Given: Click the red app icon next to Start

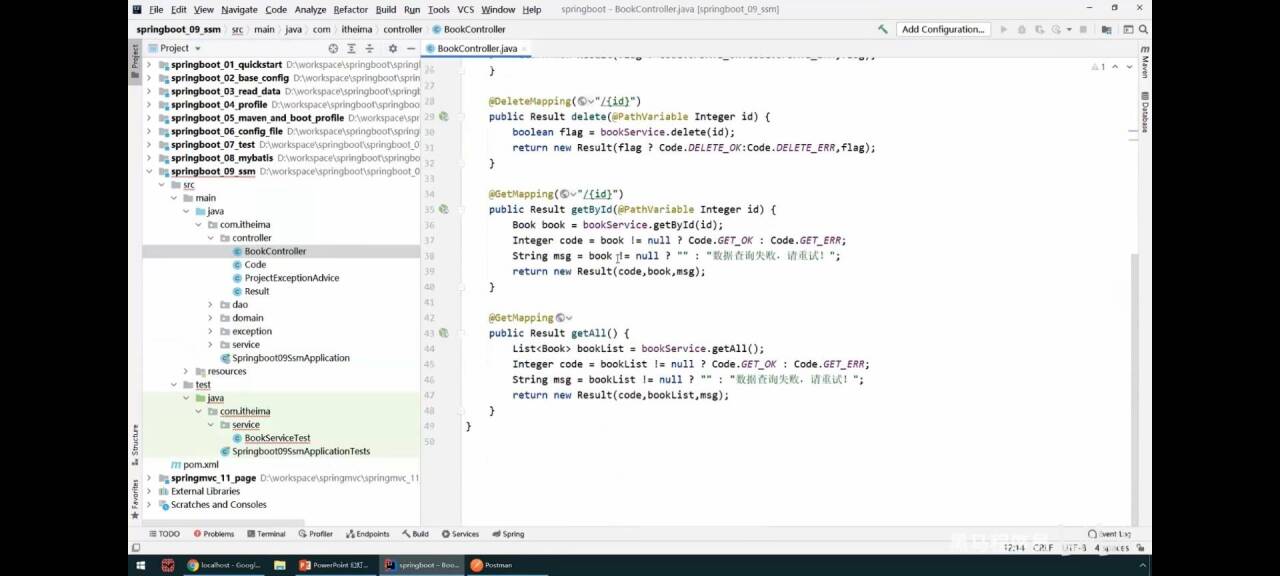Looking at the screenshot, I should point(168,565).
